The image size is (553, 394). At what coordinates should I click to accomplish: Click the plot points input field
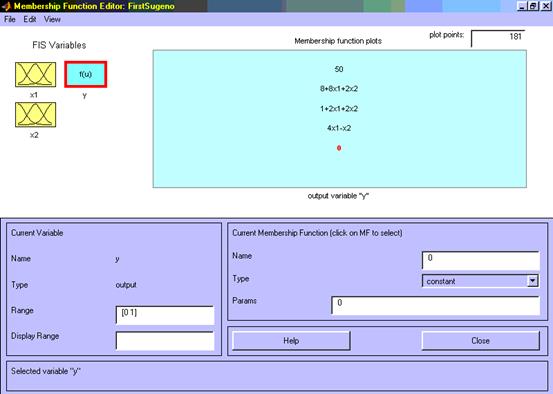pyautogui.click(x=498, y=38)
